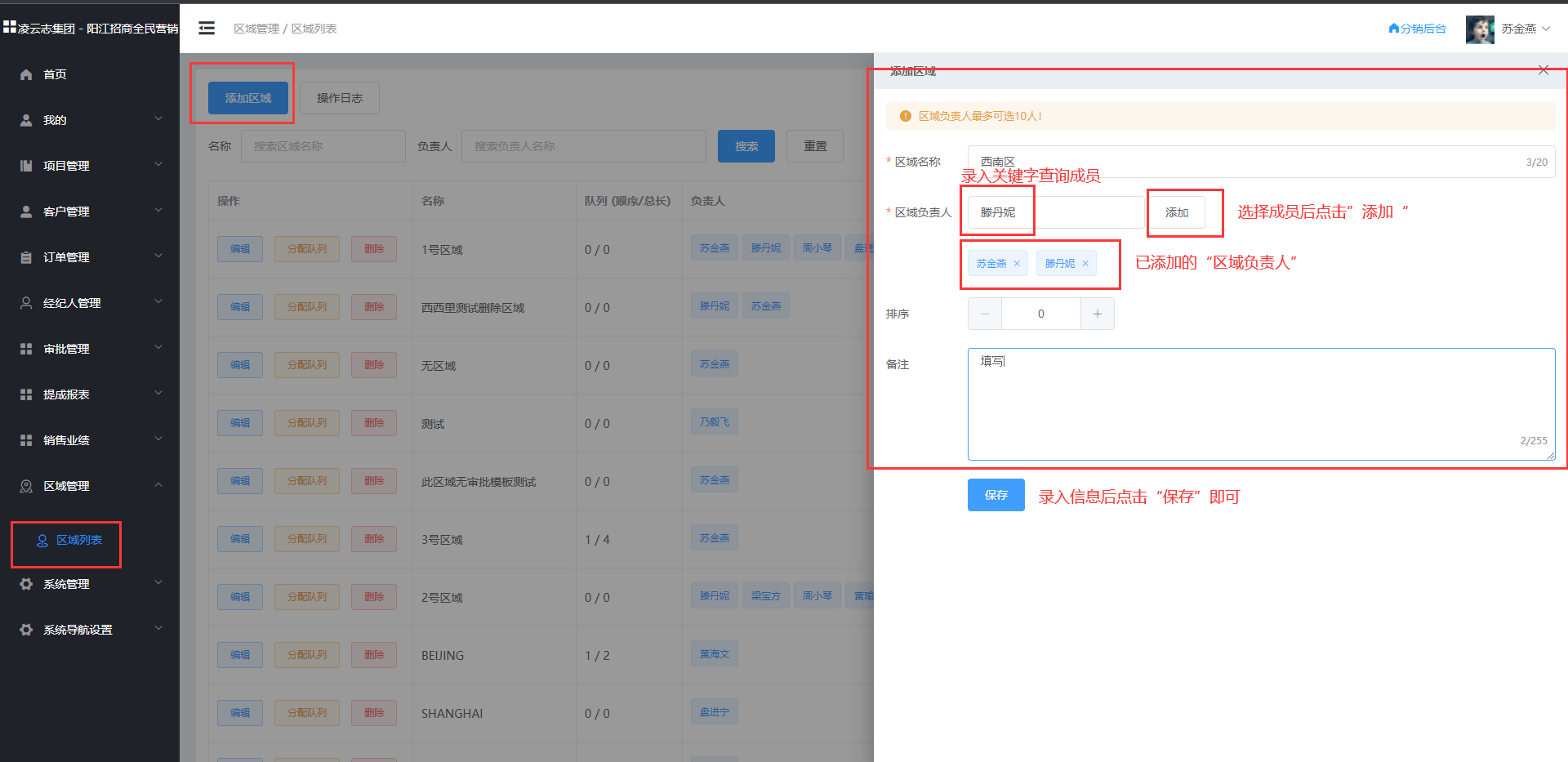Click the 备注 textarea

[x=1262, y=404]
